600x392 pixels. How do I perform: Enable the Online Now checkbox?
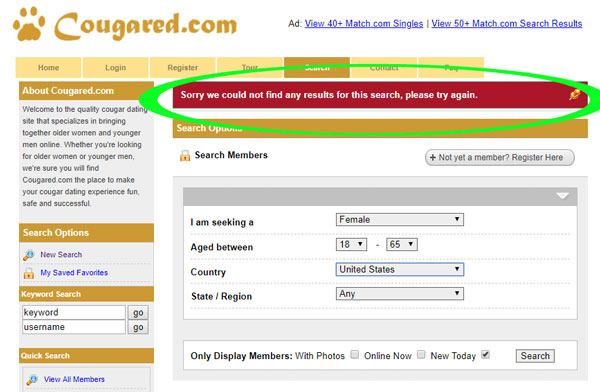tap(421, 354)
